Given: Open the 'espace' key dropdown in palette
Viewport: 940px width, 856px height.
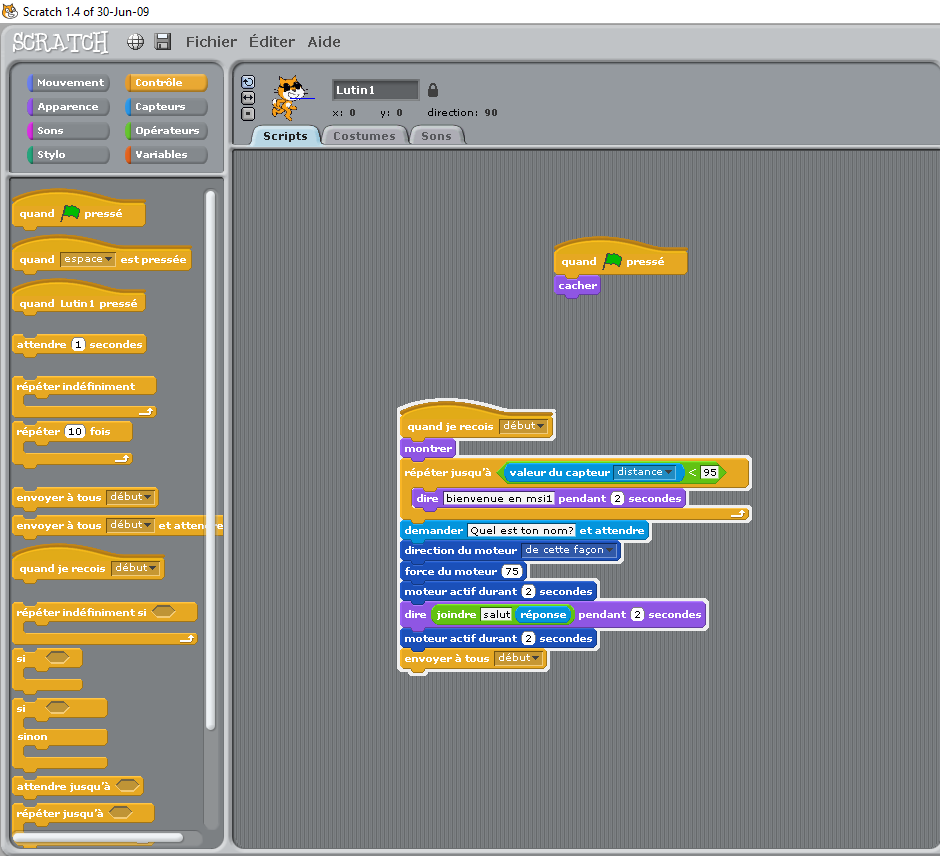Looking at the screenshot, I should click(88, 260).
